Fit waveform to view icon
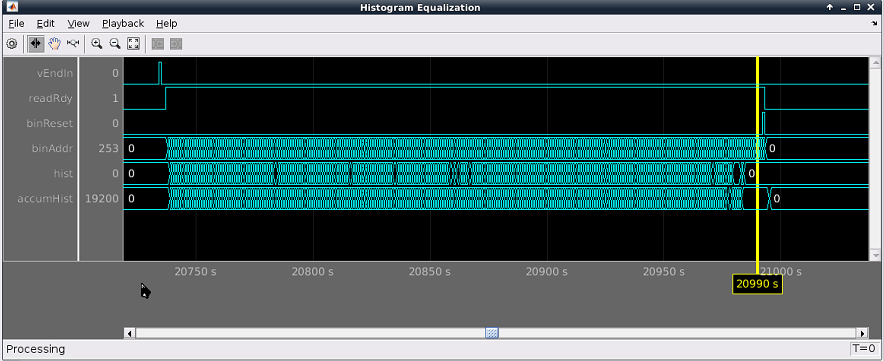The height and width of the screenshot is (361, 884). (x=134, y=43)
